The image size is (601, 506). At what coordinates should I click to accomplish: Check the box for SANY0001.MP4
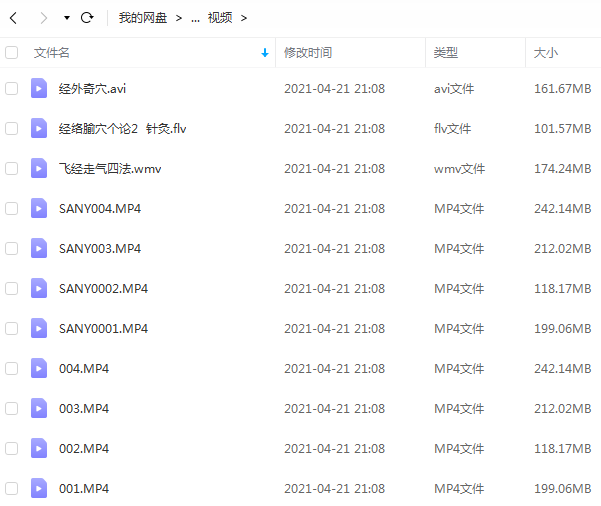click(x=11, y=329)
